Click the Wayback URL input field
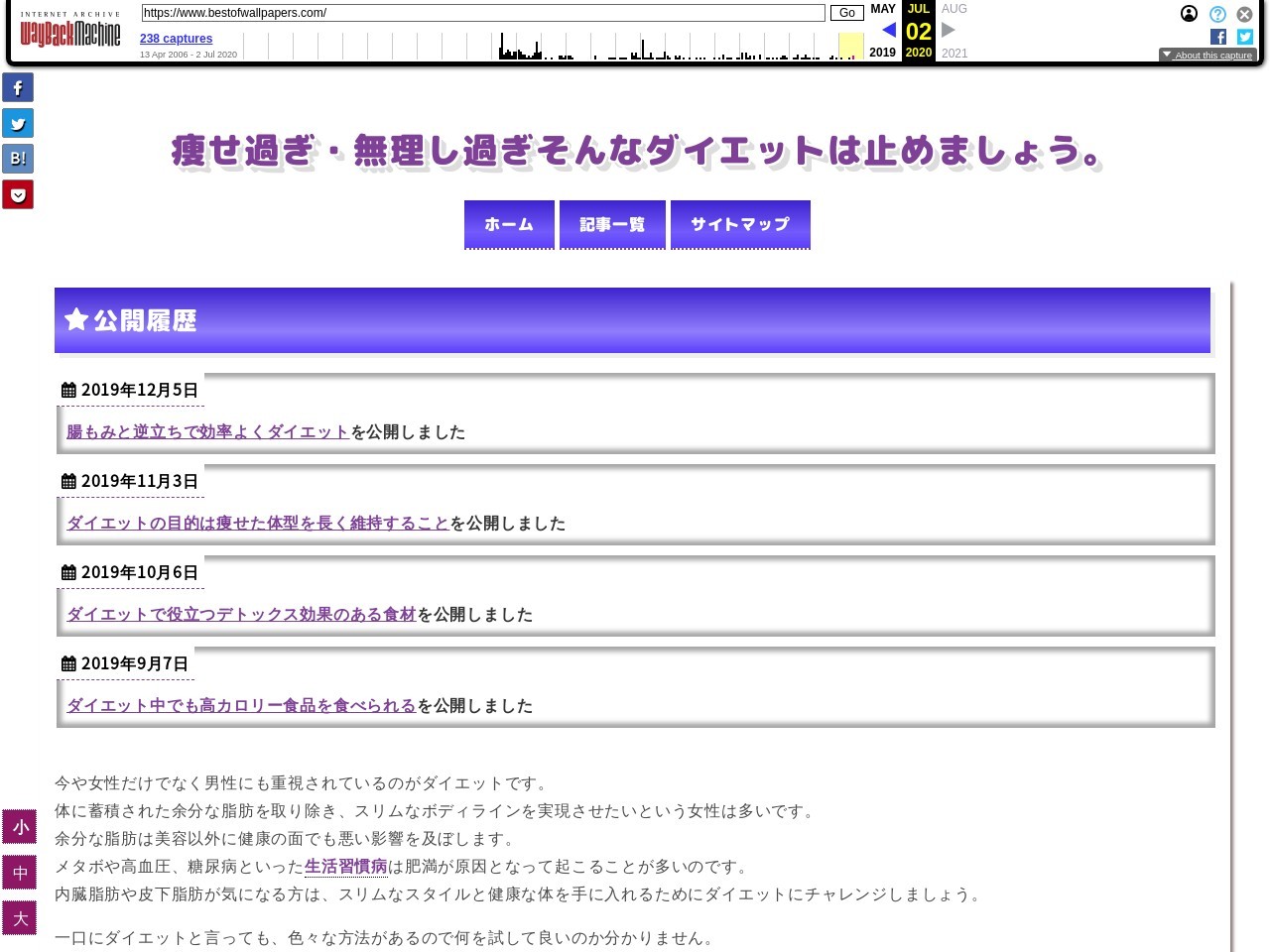 click(x=483, y=13)
